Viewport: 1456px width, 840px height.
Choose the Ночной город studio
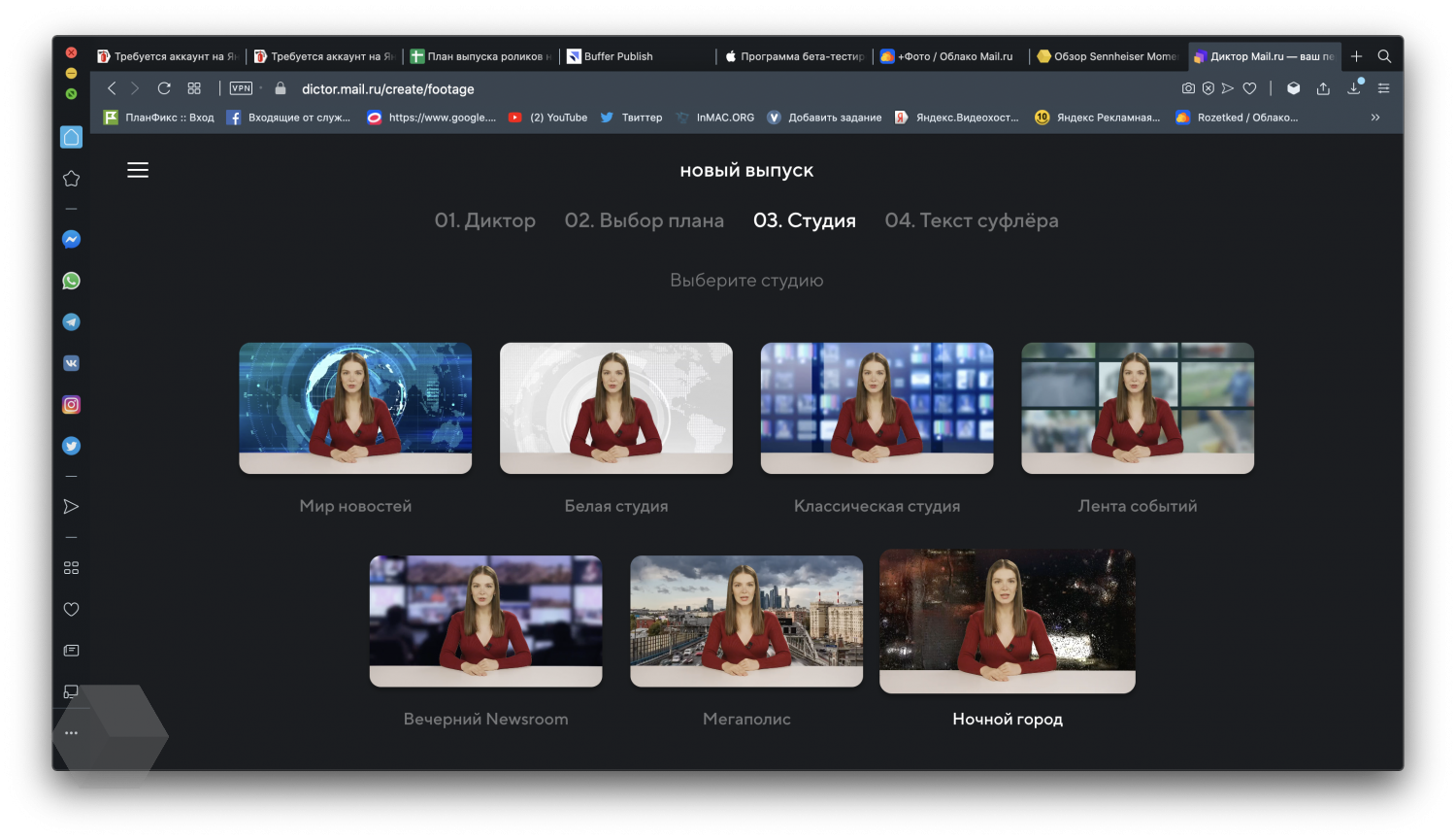click(x=1007, y=621)
